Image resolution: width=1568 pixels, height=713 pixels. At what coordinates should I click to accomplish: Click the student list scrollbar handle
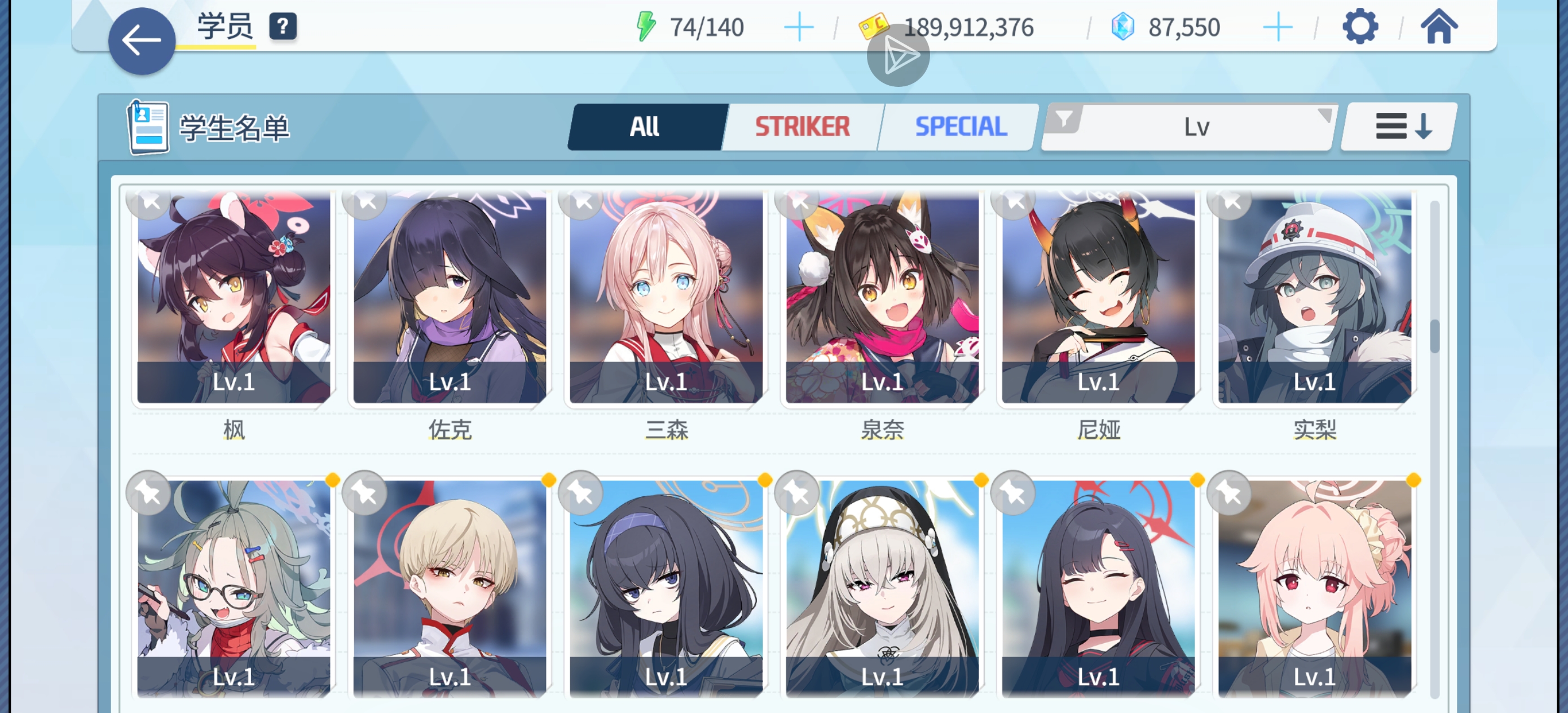(x=1435, y=336)
